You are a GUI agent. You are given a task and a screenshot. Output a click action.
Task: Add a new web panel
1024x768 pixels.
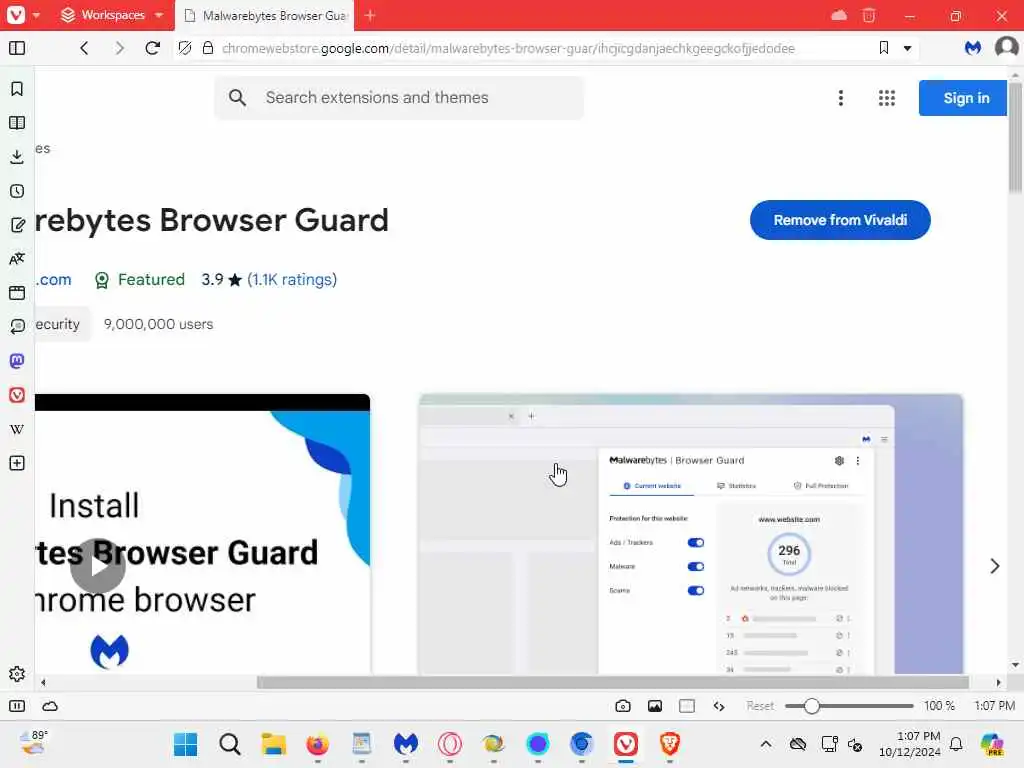tap(17, 463)
